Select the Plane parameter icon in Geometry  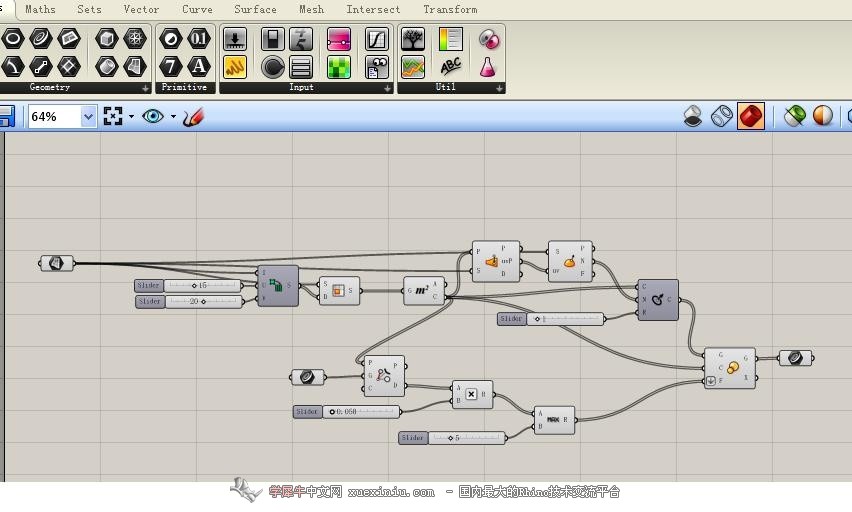pyautogui.click(x=68, y=39)
